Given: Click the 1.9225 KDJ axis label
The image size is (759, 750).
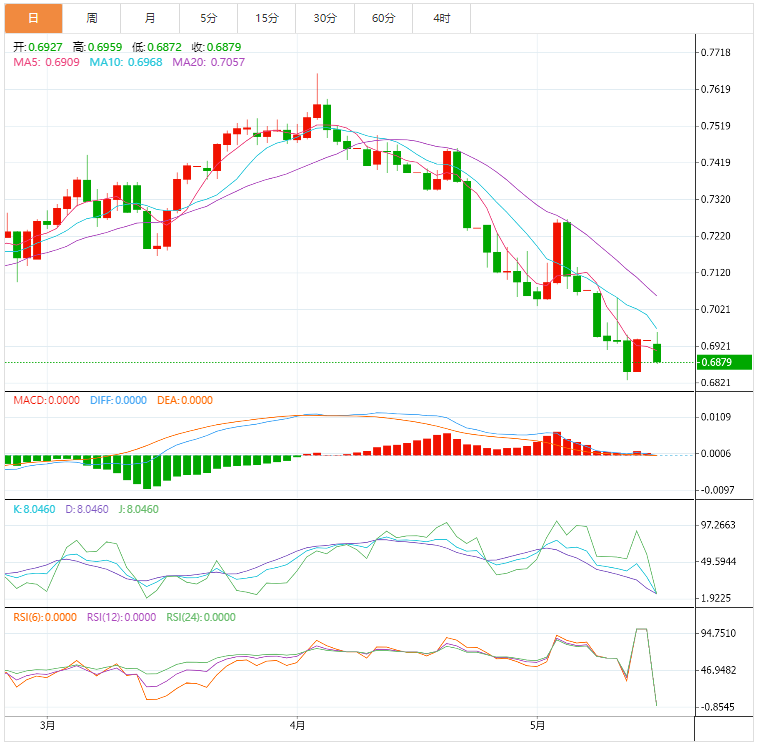Looking at the screenshot, I should (x=715, y=598).
